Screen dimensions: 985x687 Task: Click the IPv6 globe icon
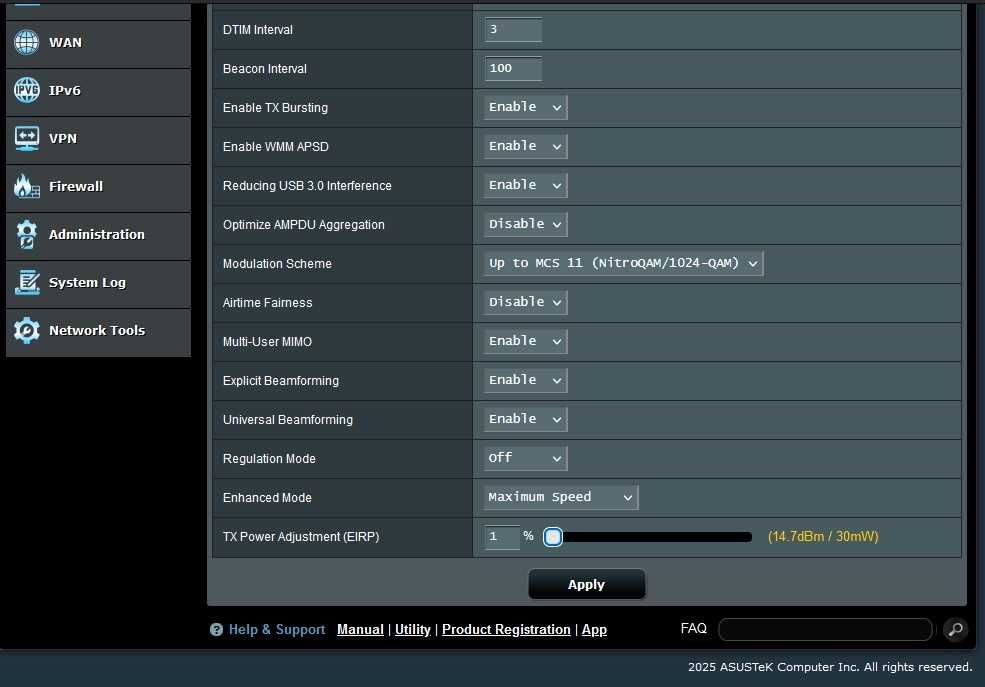click(x=26, y=90)
